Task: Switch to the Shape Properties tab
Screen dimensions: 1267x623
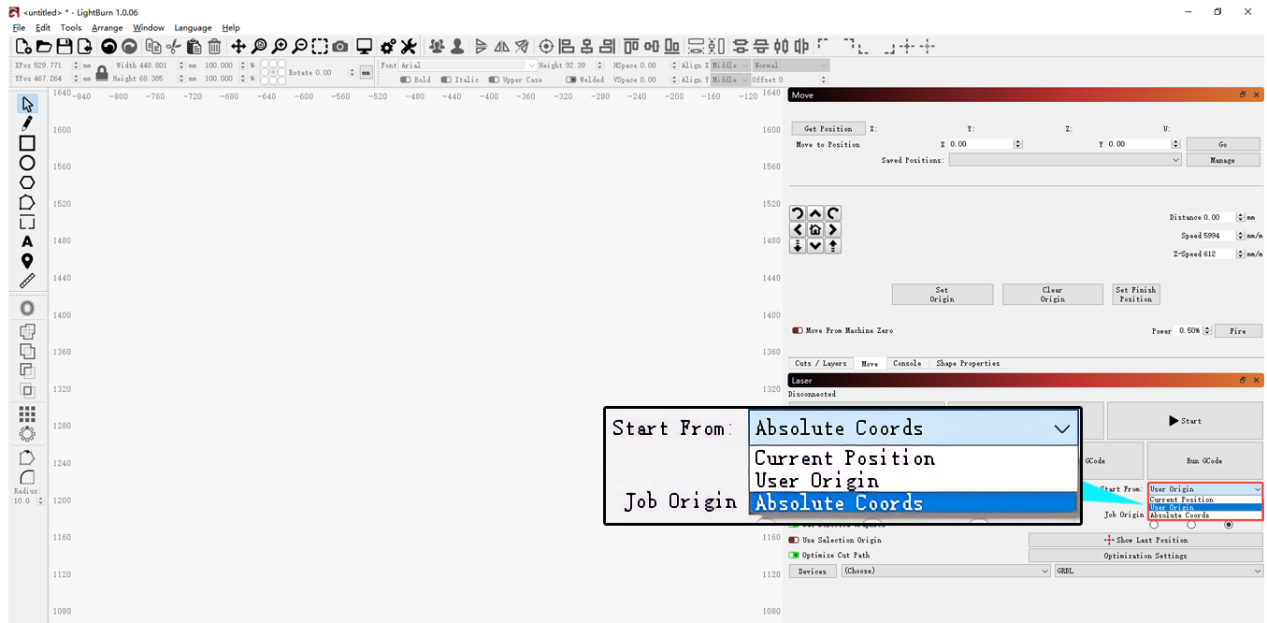Action: (x=968, y=363)
